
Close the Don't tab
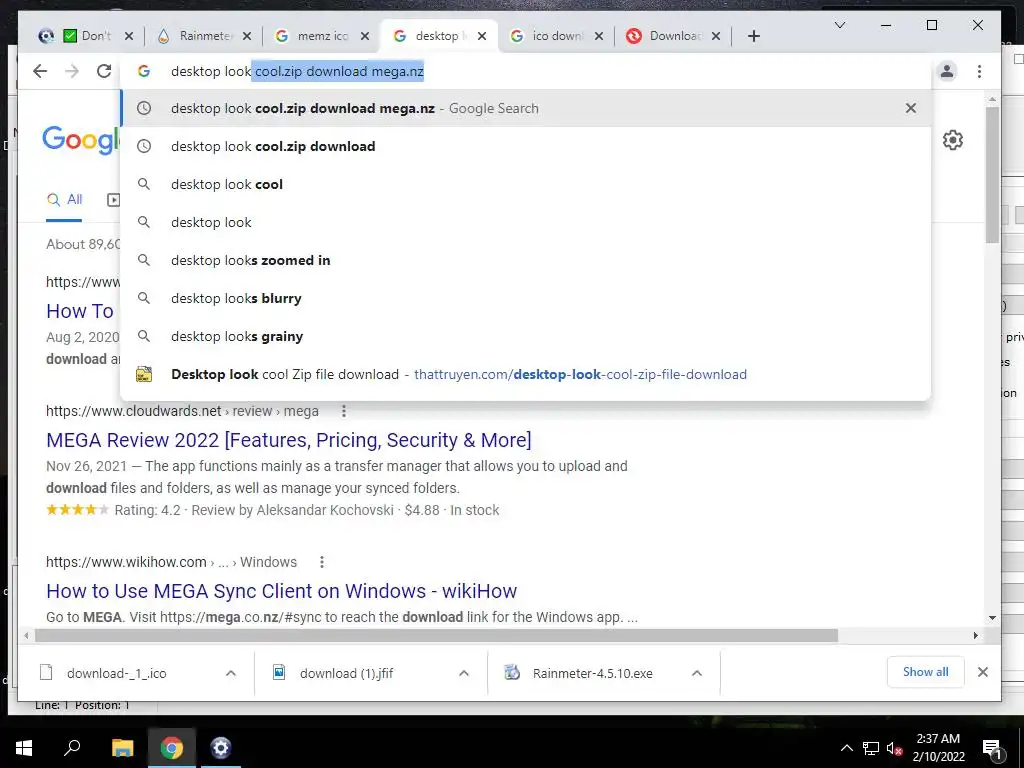click(x=129, y=36)
